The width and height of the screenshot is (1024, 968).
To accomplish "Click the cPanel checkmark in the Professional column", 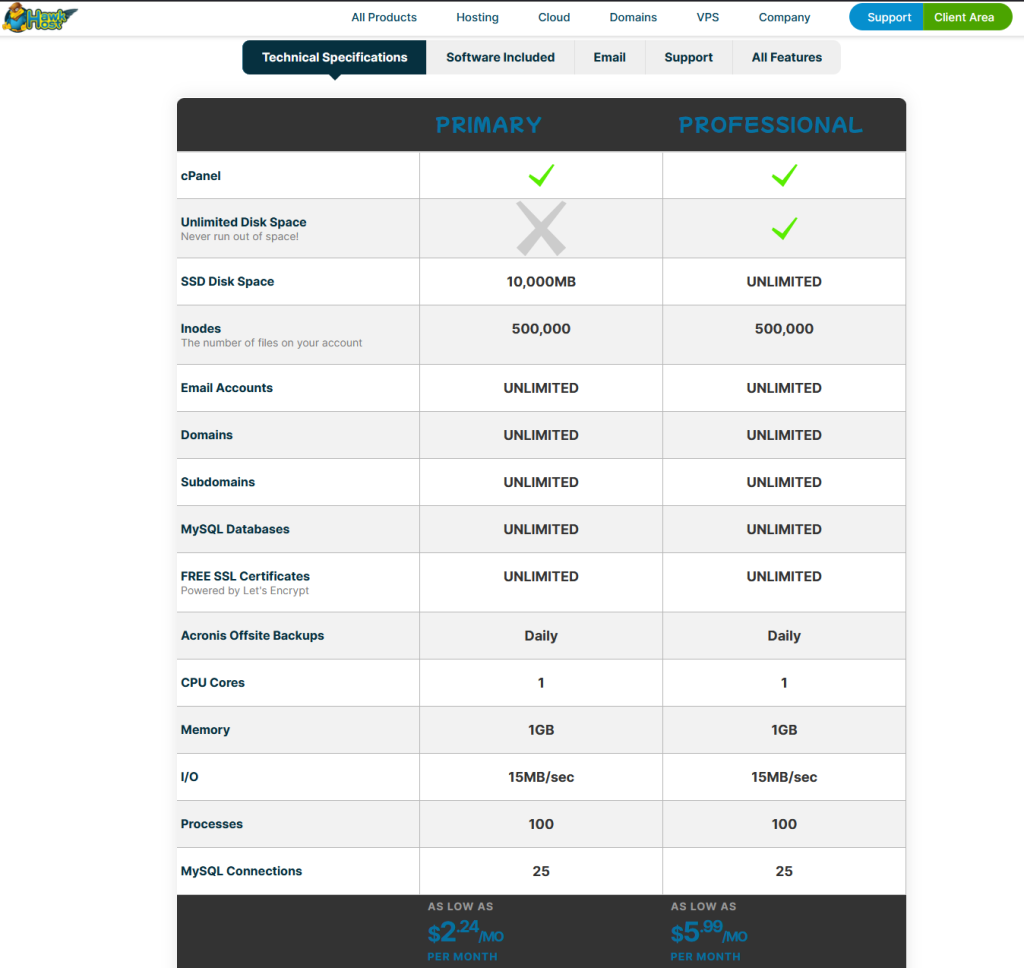I will click(784, 175).
